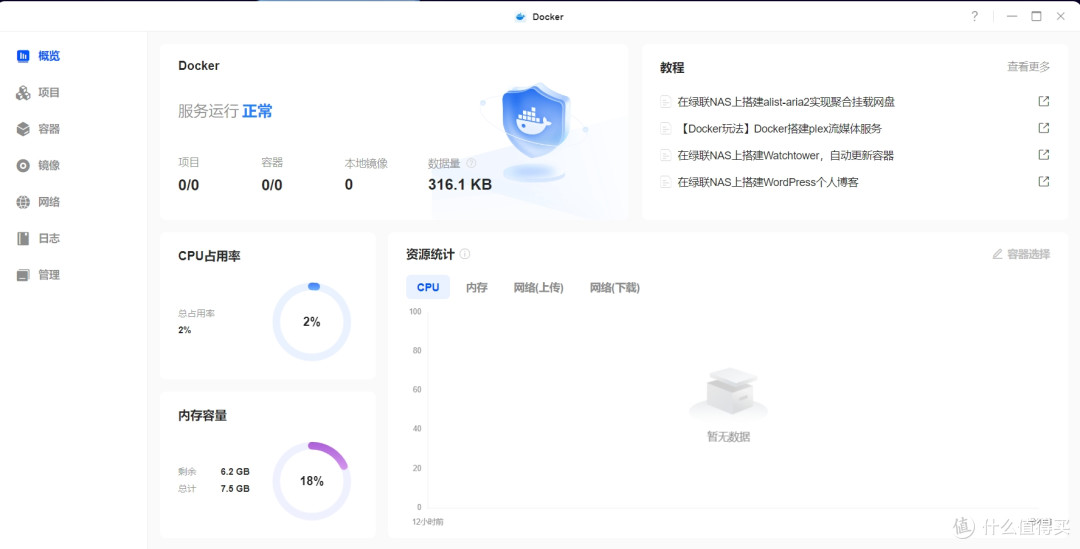Open 在绿联NAS上搭建alist-aria2 tutorial link

786,102
